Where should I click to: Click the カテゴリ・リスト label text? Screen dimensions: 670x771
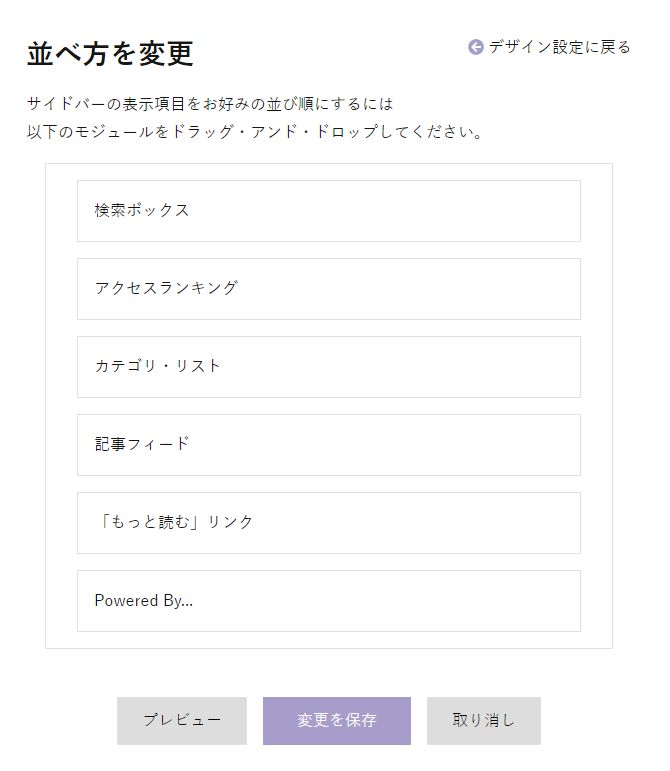point(157,366)
